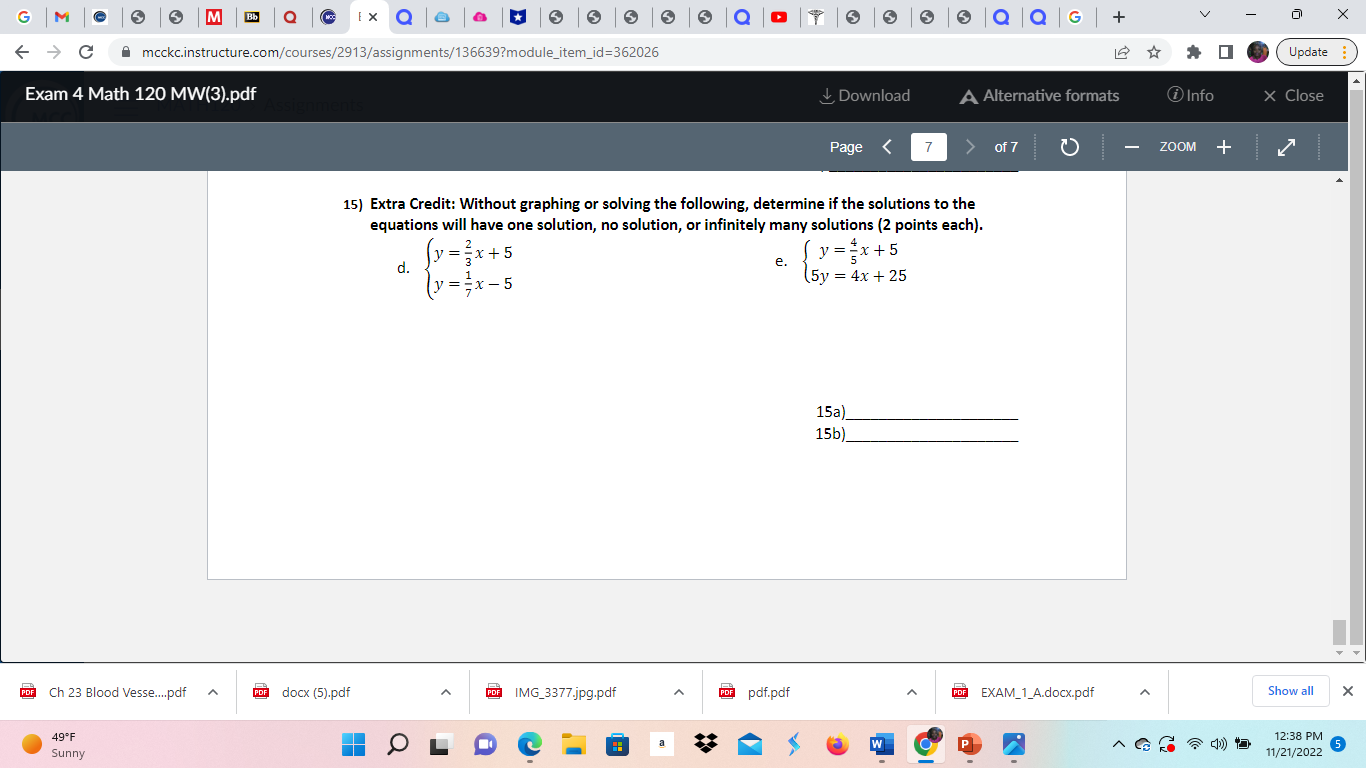Rotate the document clockwise
Image resolution: width=1366 pixels, height=768 pixels.
[1069, 147]
